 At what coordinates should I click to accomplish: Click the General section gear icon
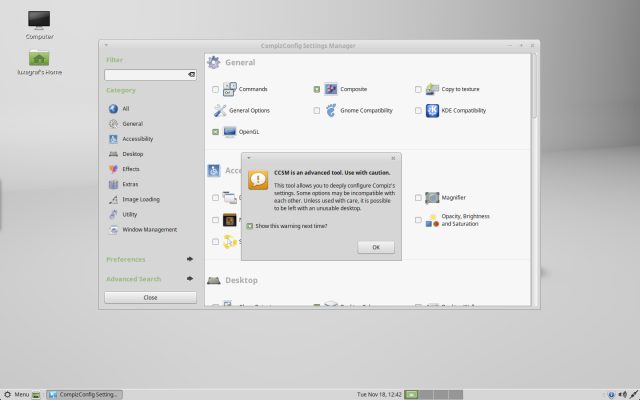pyautogui.click(x=213, y=62)
